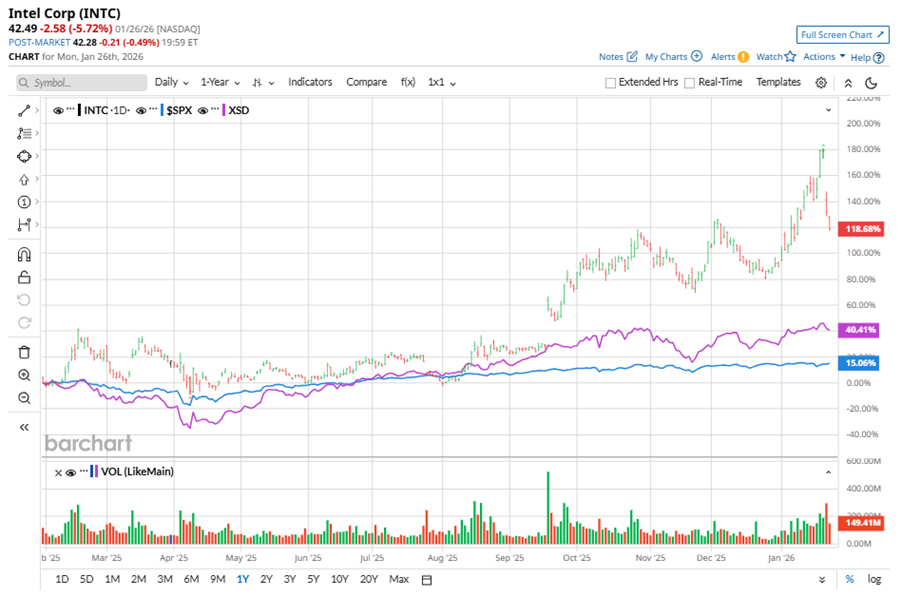902x597 pixels.
Task: Select the 6M time range
Action: [191, 579]
